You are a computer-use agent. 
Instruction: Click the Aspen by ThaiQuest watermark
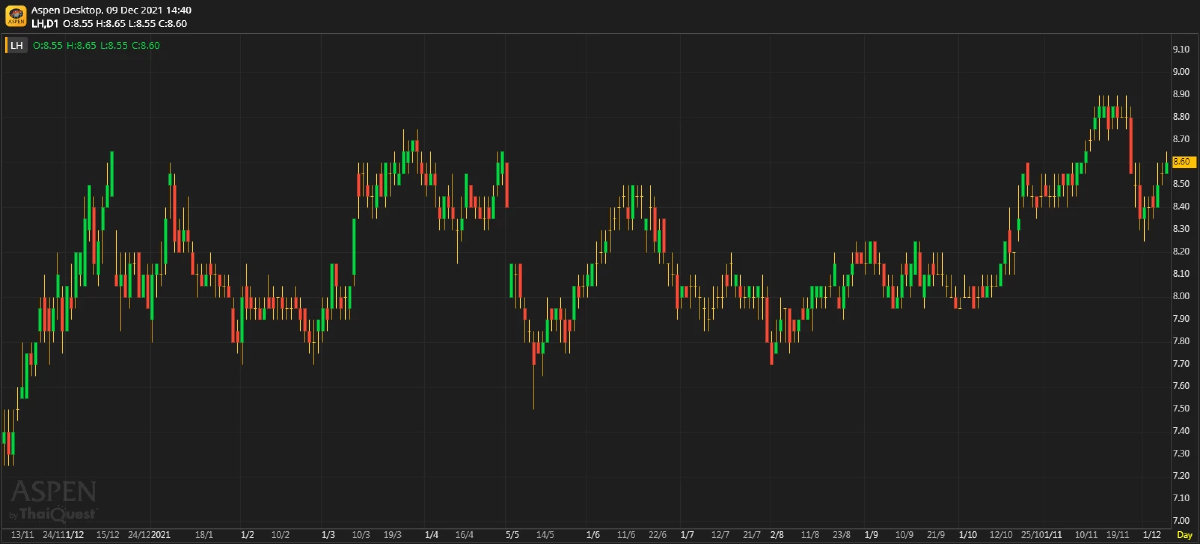(x=53, y=499)
